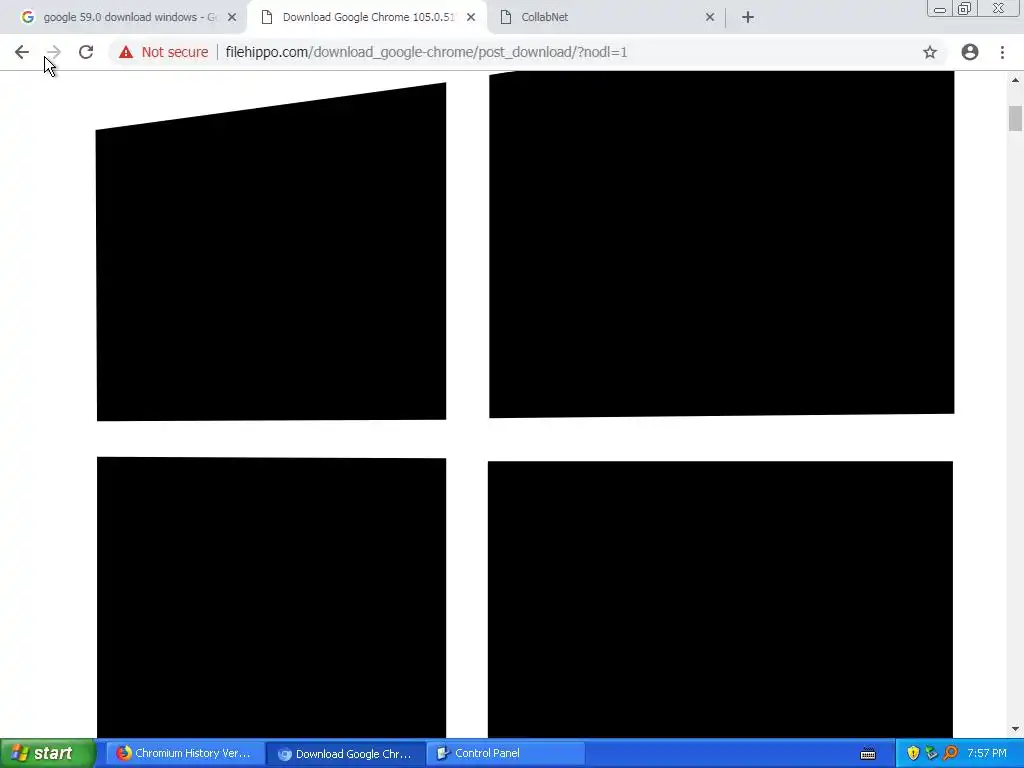Close the Download Google Chrome tab
This screenshot has width=1024, height=768.
tap(471, 18)
